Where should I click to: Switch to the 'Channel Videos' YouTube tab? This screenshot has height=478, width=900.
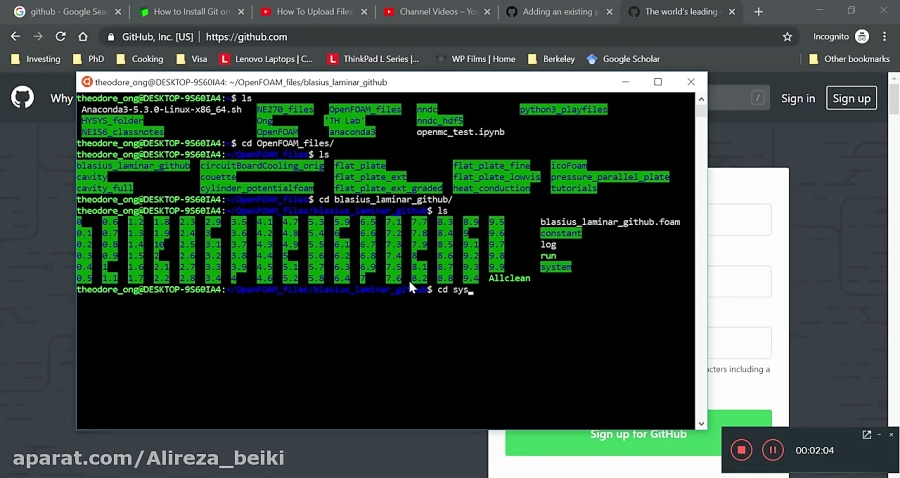point(435,12)
